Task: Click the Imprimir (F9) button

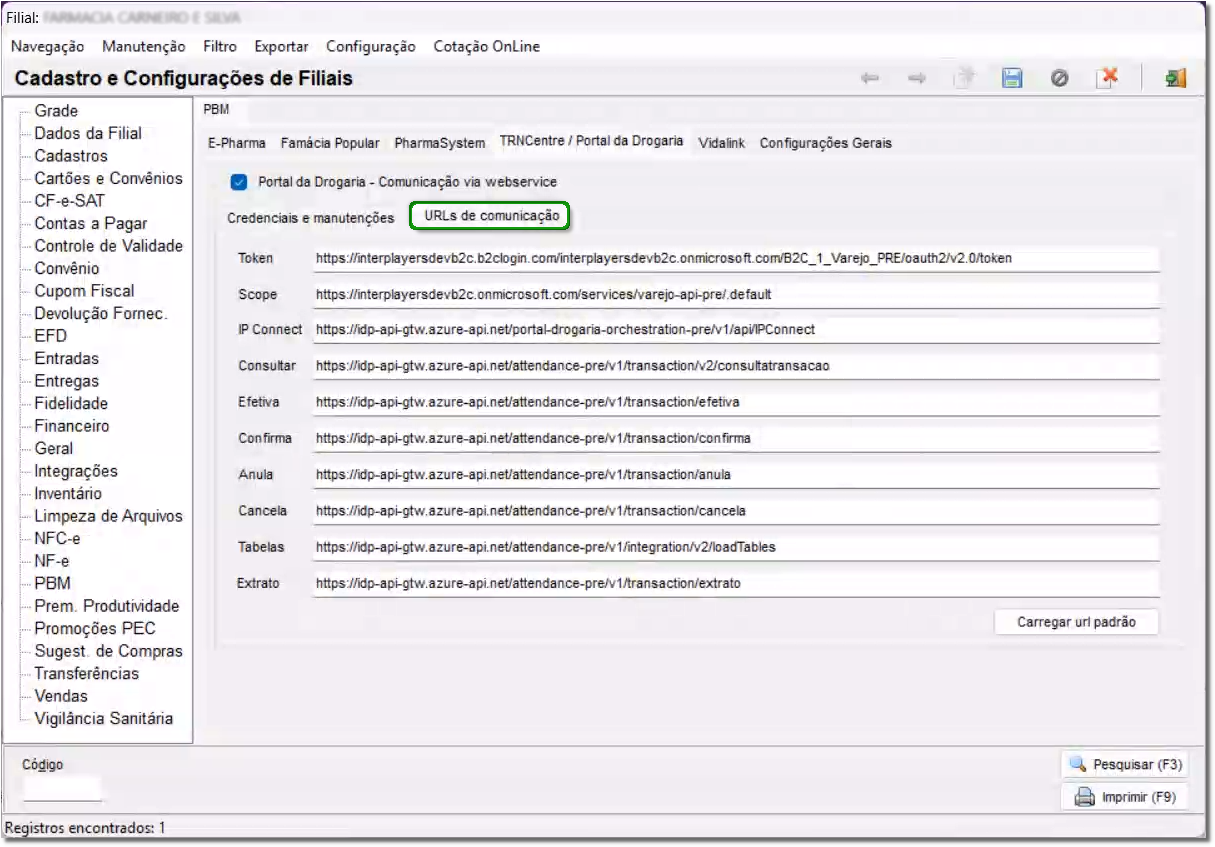Action: 1126,797
